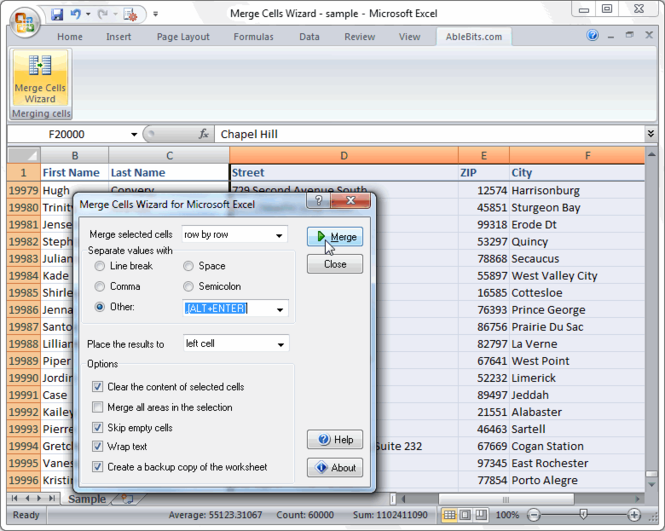Toggle 'Skip empty cells' checkbox
Screen dimensions: 665x531
tap(98, 427)
